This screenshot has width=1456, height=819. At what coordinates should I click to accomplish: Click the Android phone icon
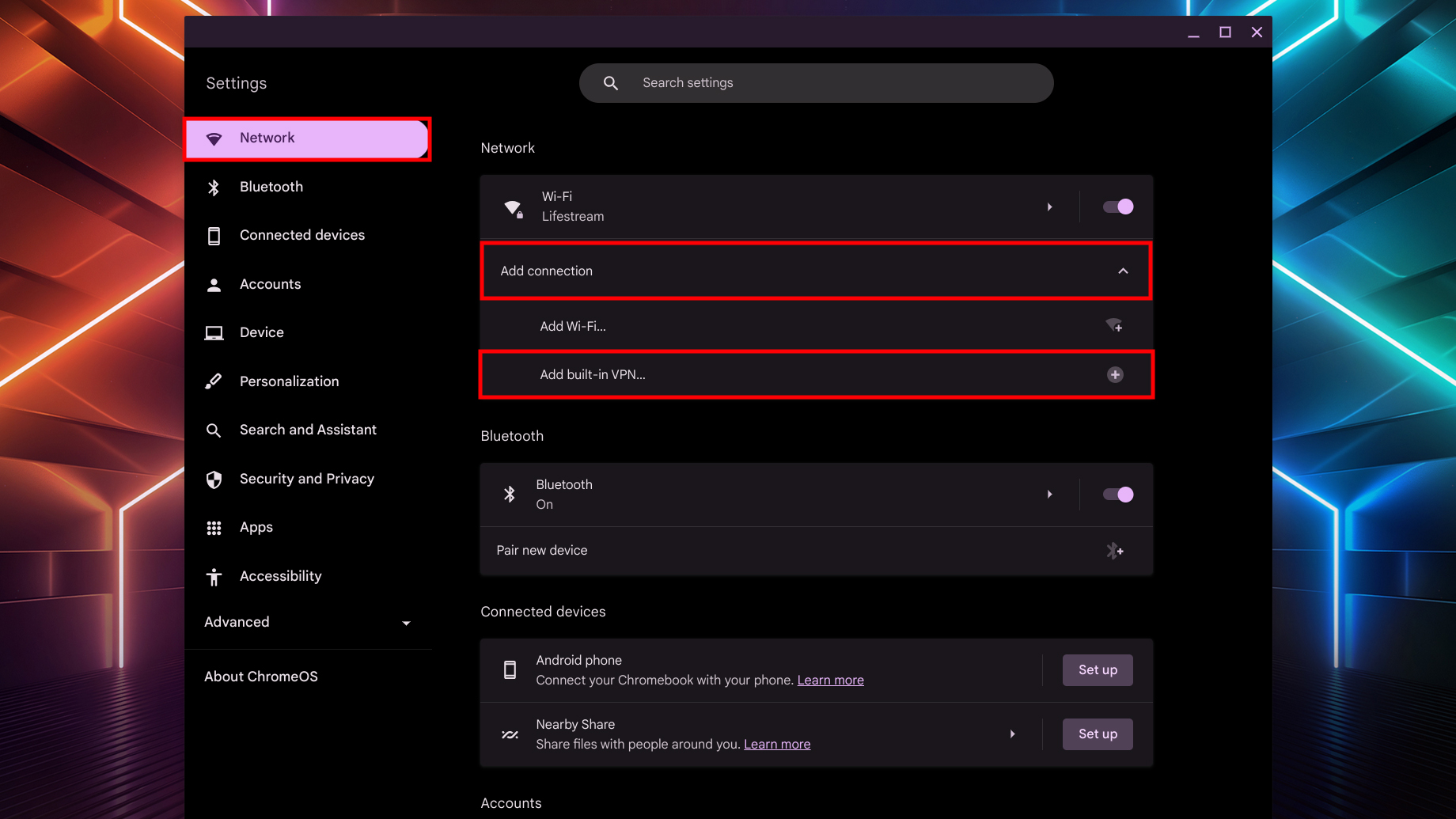pos(510,670)
